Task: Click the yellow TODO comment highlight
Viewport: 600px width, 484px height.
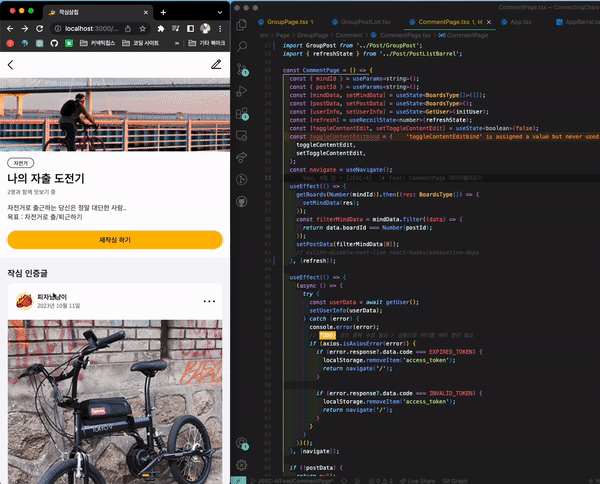Action: pos(327,335)
